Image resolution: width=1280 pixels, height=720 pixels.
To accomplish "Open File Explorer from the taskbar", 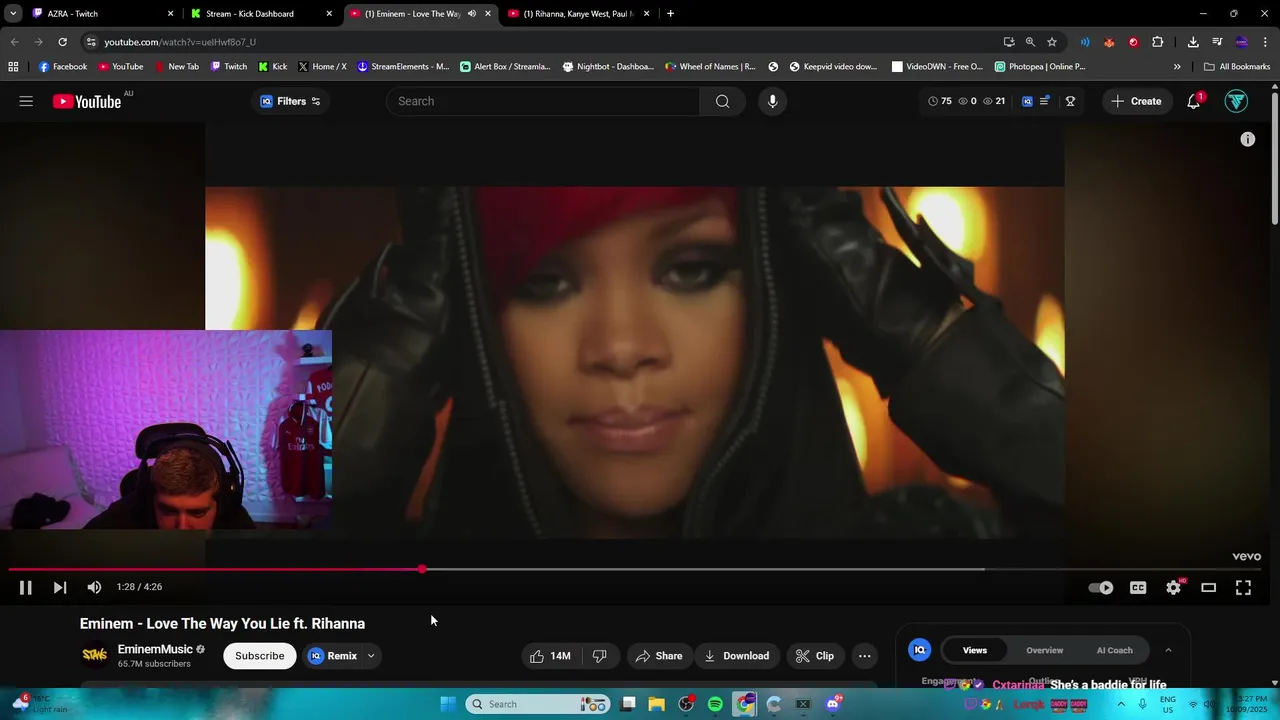I will [x=657, y=704].
